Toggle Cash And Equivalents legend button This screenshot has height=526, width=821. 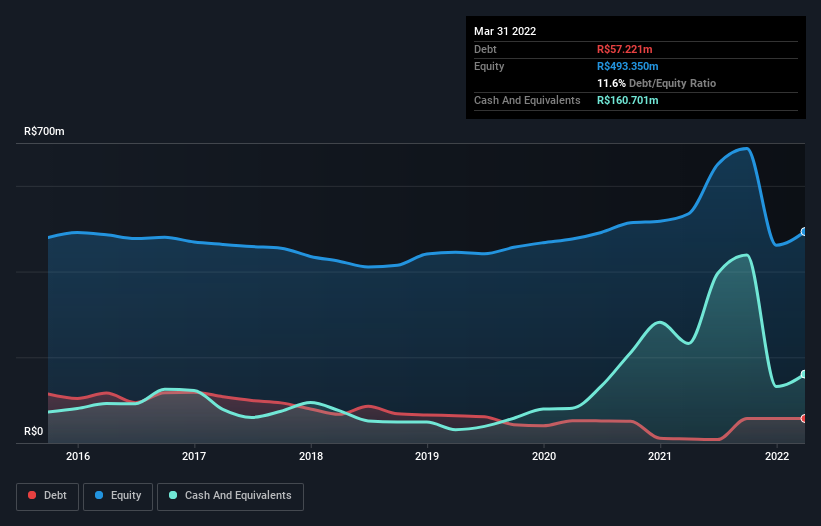(230, 496)
